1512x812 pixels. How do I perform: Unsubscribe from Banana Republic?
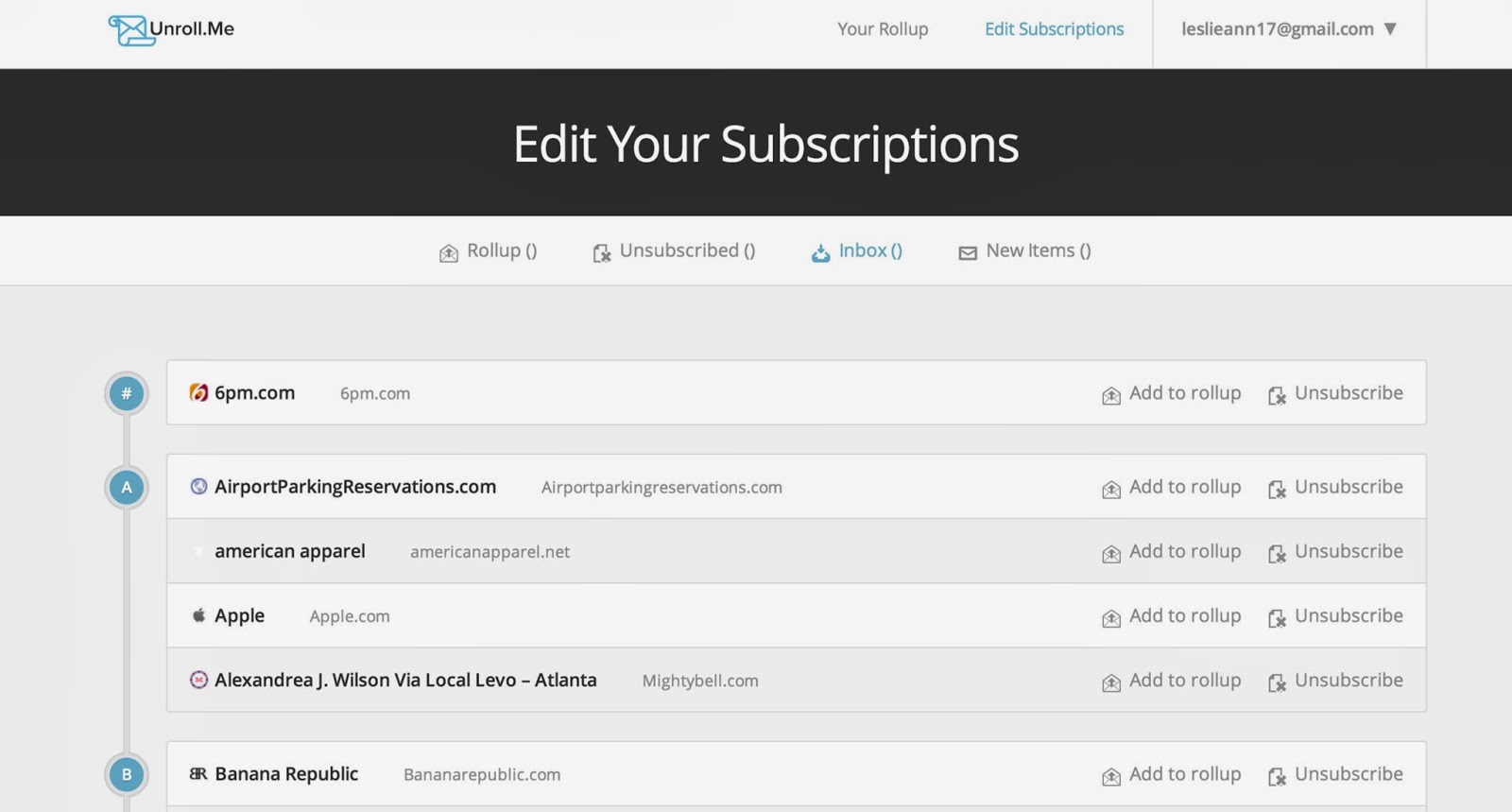tap(1335, 774)
